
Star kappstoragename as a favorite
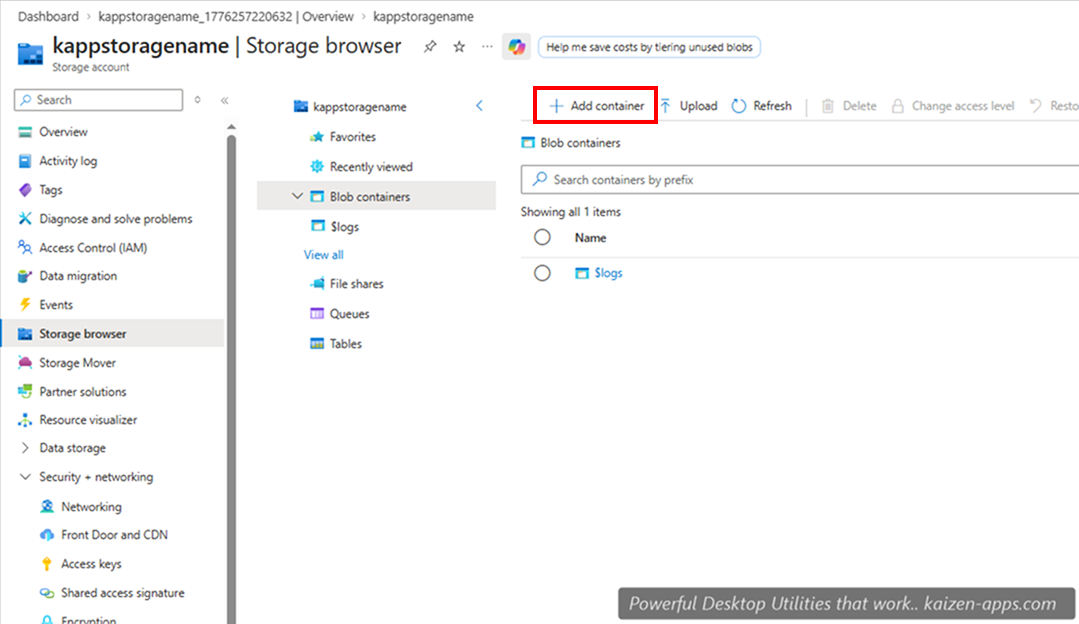458,46
